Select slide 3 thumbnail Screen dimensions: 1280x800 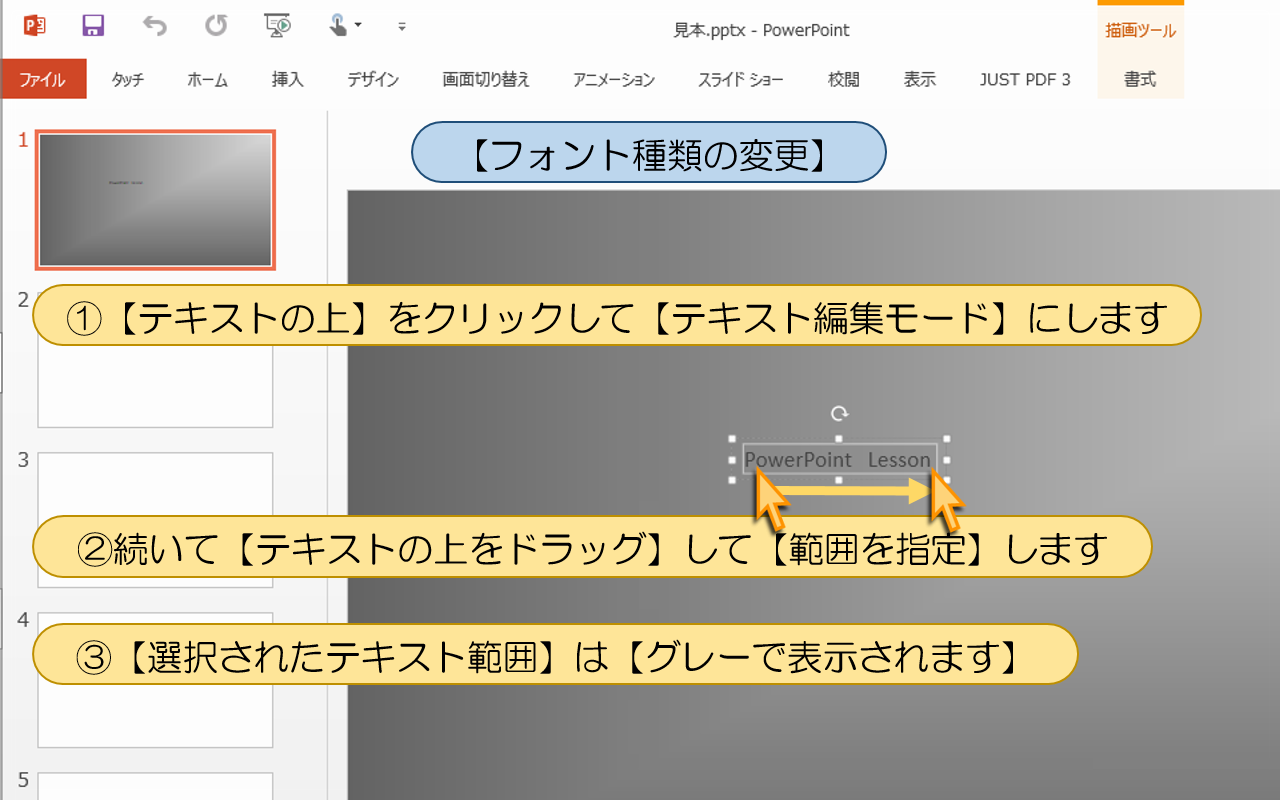155,519
